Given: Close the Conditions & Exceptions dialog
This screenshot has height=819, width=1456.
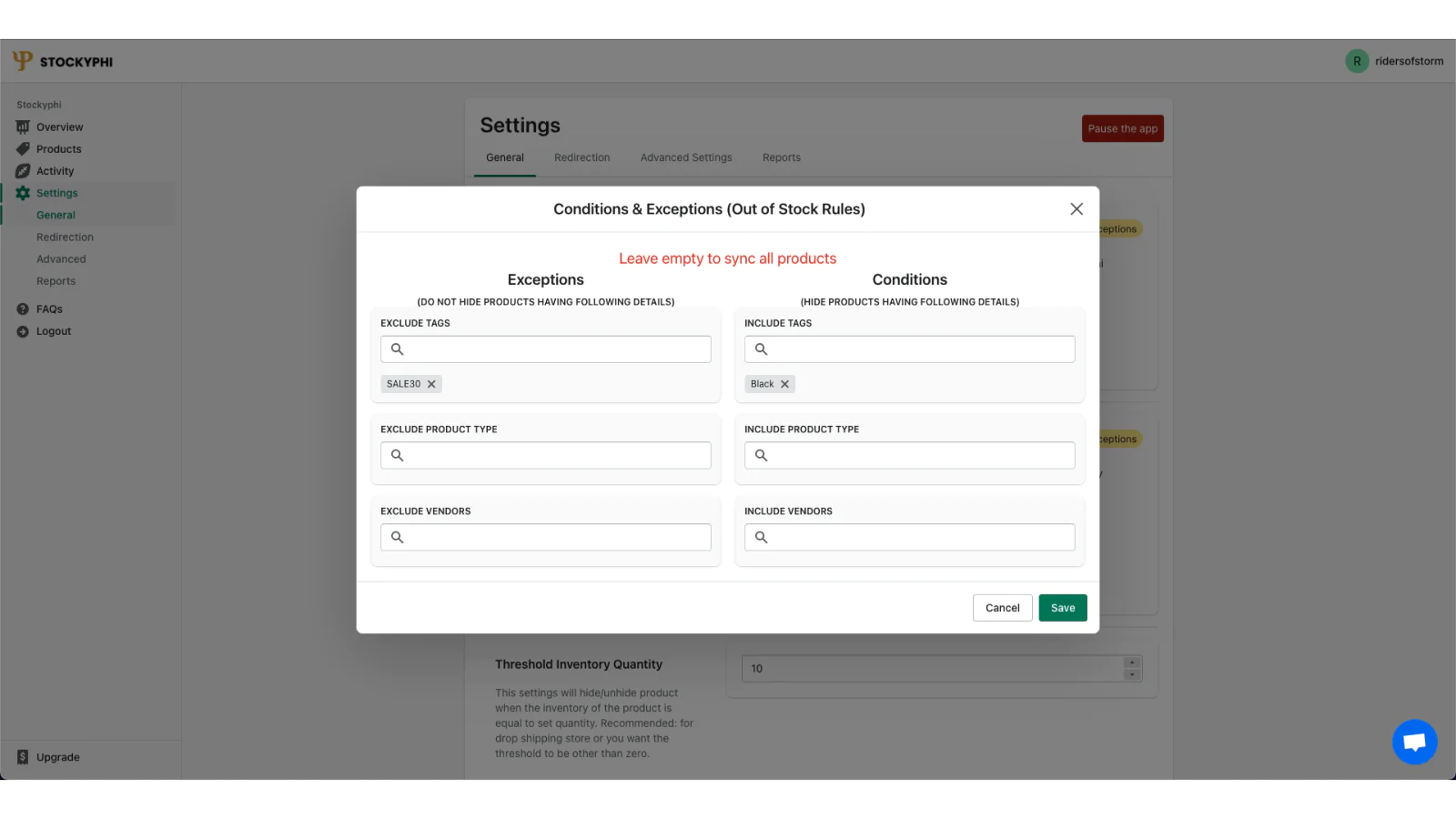Looking at the screenshot, I should click(x=1077, y=209).
